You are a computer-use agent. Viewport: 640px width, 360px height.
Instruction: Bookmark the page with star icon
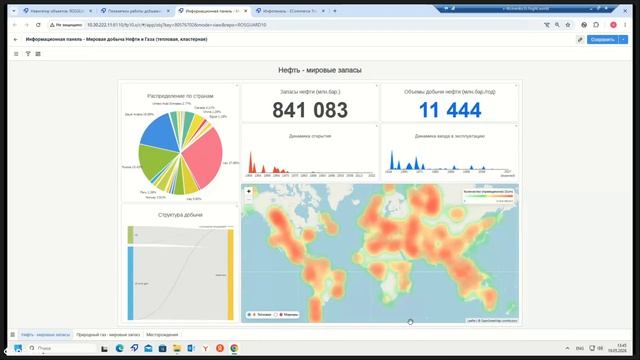(x=568, y=25)
